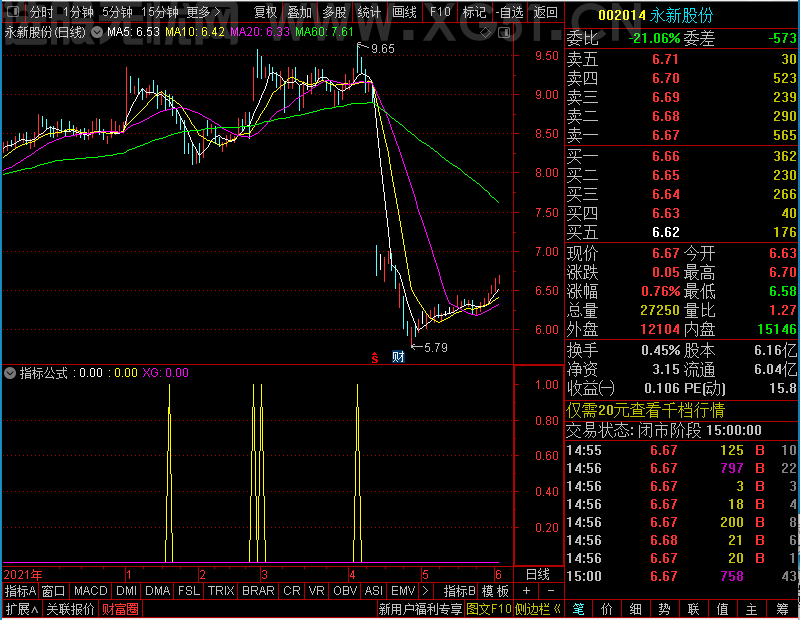This screenshot has height=620, width=800.
Task: Click the stock code 002014 title
Action: click(621, 15)
